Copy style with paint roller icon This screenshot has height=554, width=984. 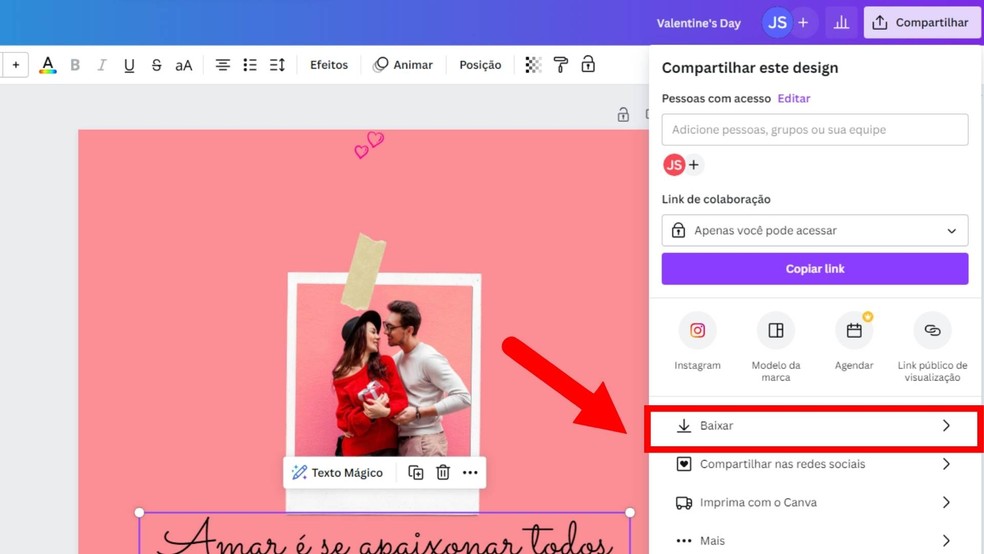point(560,65)
